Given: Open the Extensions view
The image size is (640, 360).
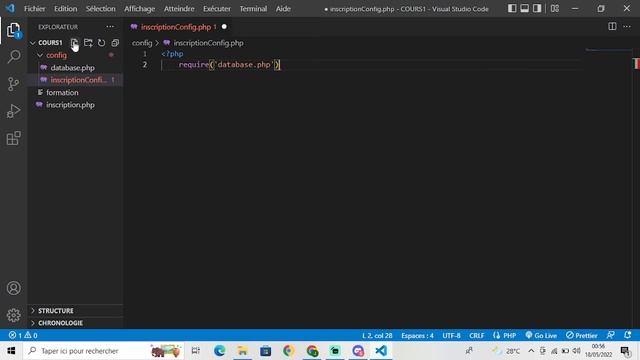Looking at the screenshot, I should (13, 138).
